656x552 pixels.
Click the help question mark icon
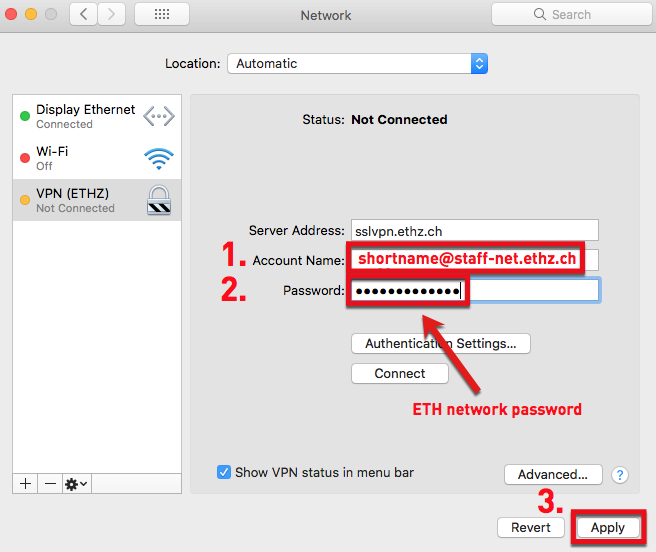click(x=620, y=475)
